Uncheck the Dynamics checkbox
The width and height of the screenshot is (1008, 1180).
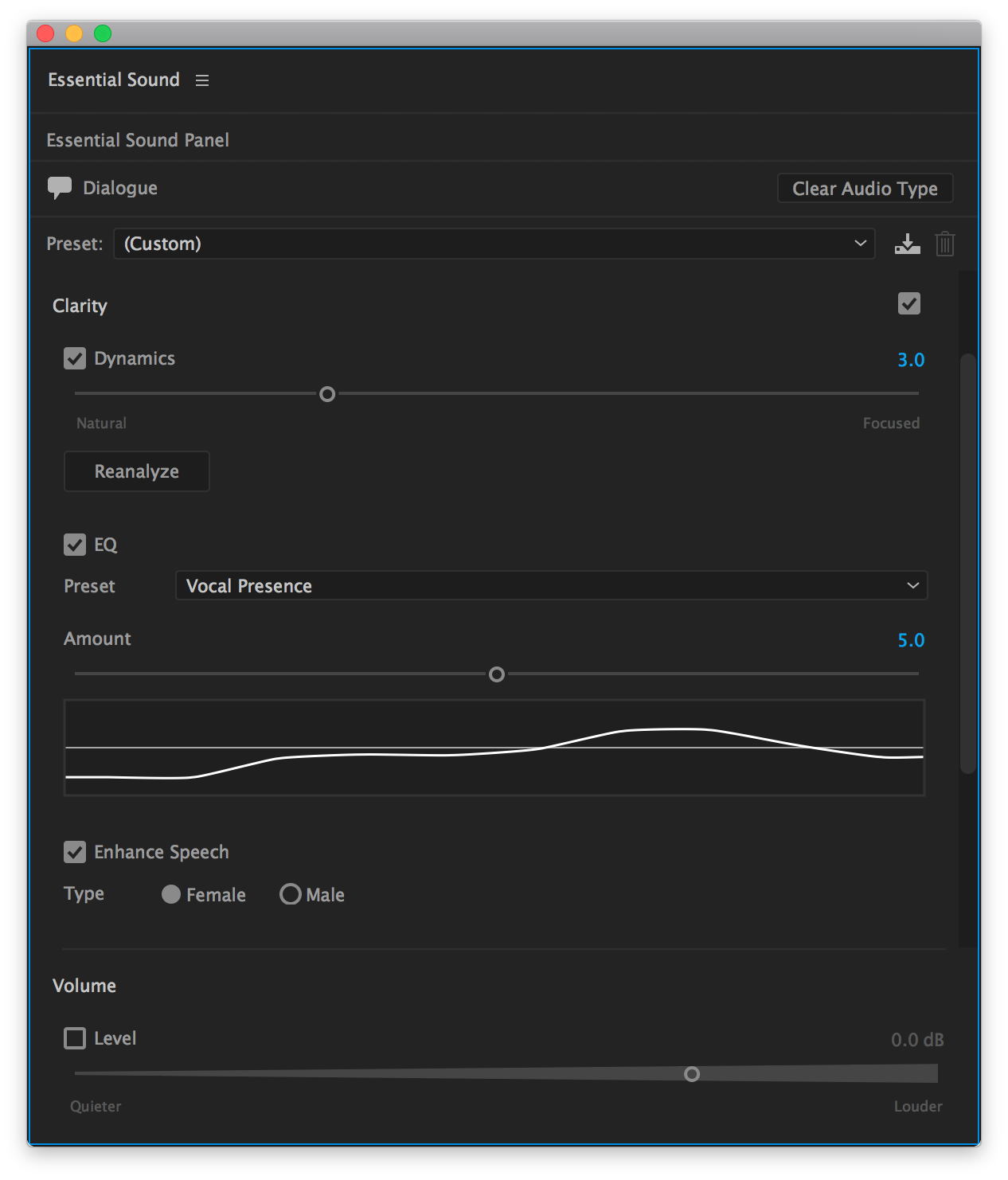click(x=75, y=358)
